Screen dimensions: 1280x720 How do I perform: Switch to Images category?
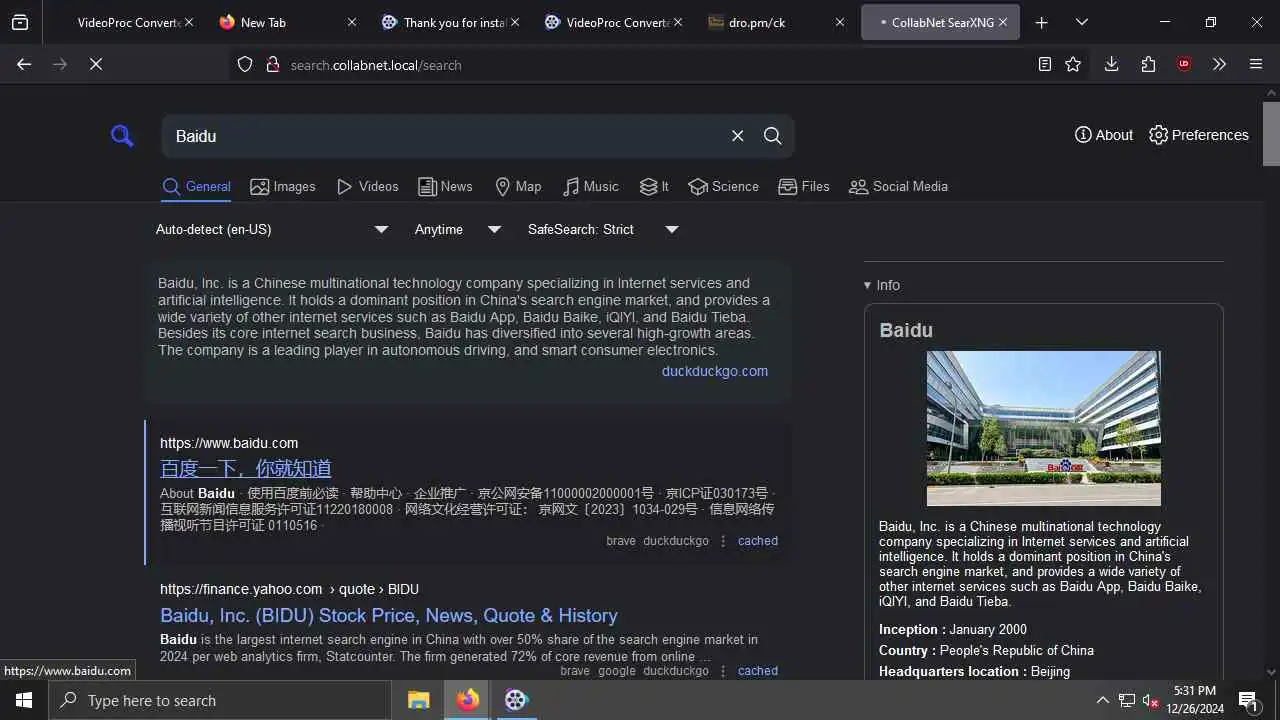(x=283, y=186)
